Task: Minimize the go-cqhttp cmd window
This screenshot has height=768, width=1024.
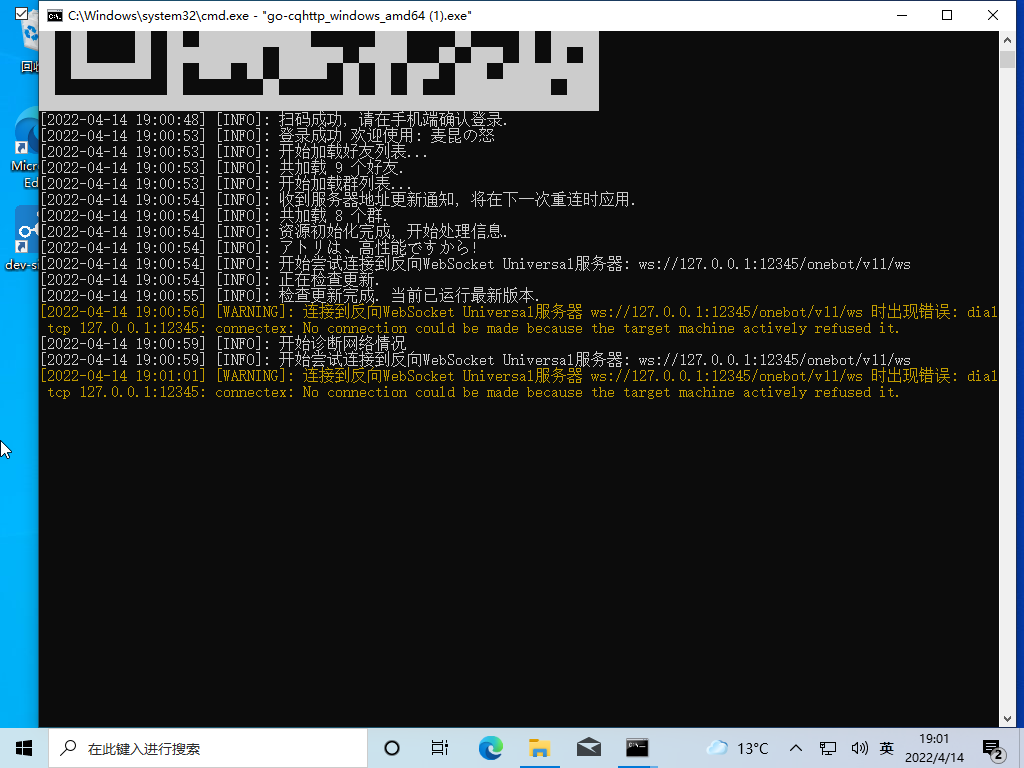Action: (902, 16)
